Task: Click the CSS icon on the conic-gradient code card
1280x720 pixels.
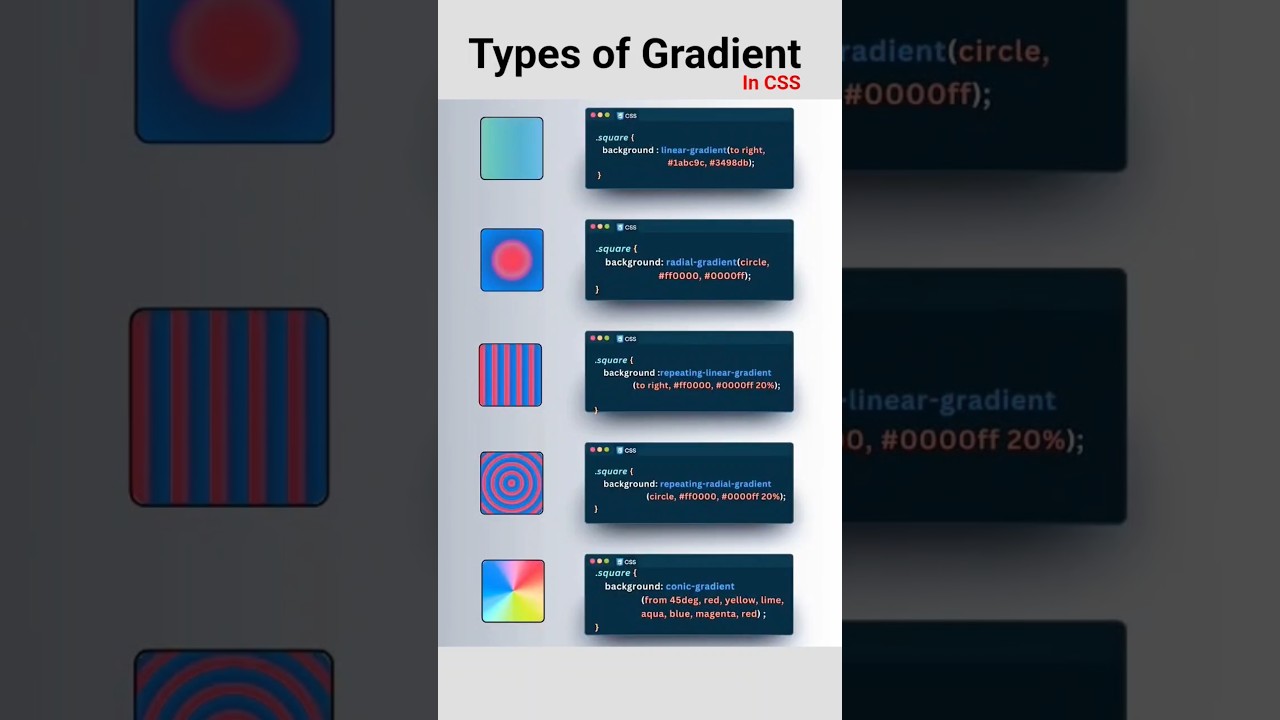Action: 620,561
